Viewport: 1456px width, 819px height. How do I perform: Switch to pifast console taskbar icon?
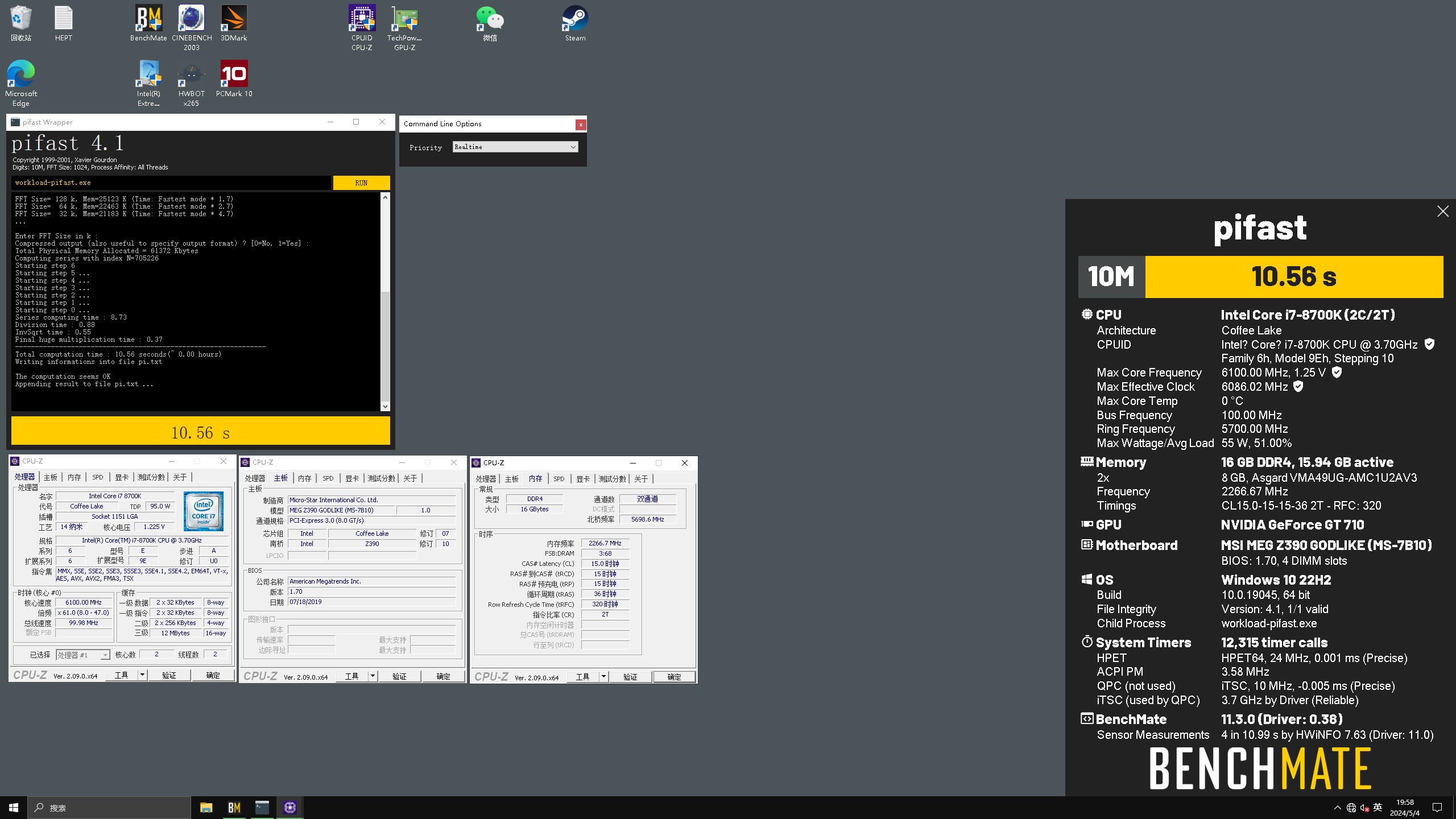click(262, 808)
